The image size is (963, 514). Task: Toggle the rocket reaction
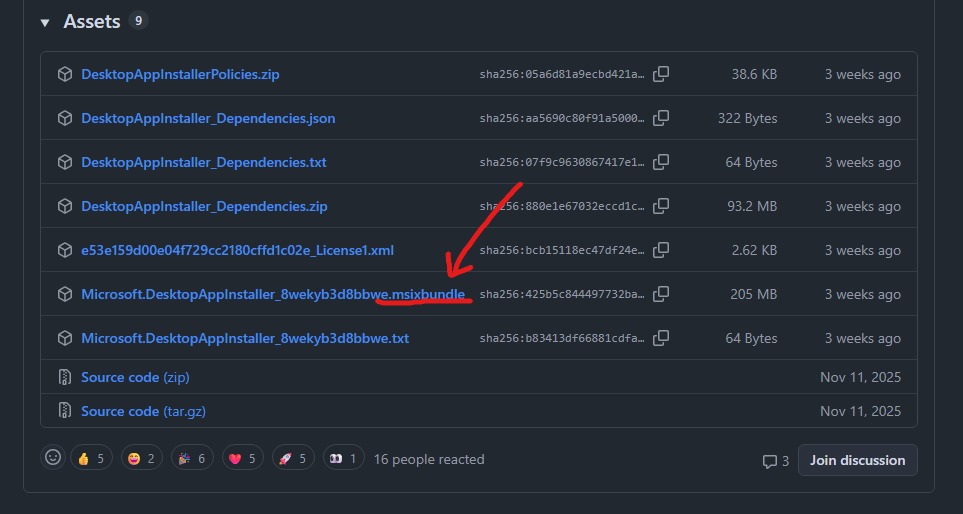293,458
